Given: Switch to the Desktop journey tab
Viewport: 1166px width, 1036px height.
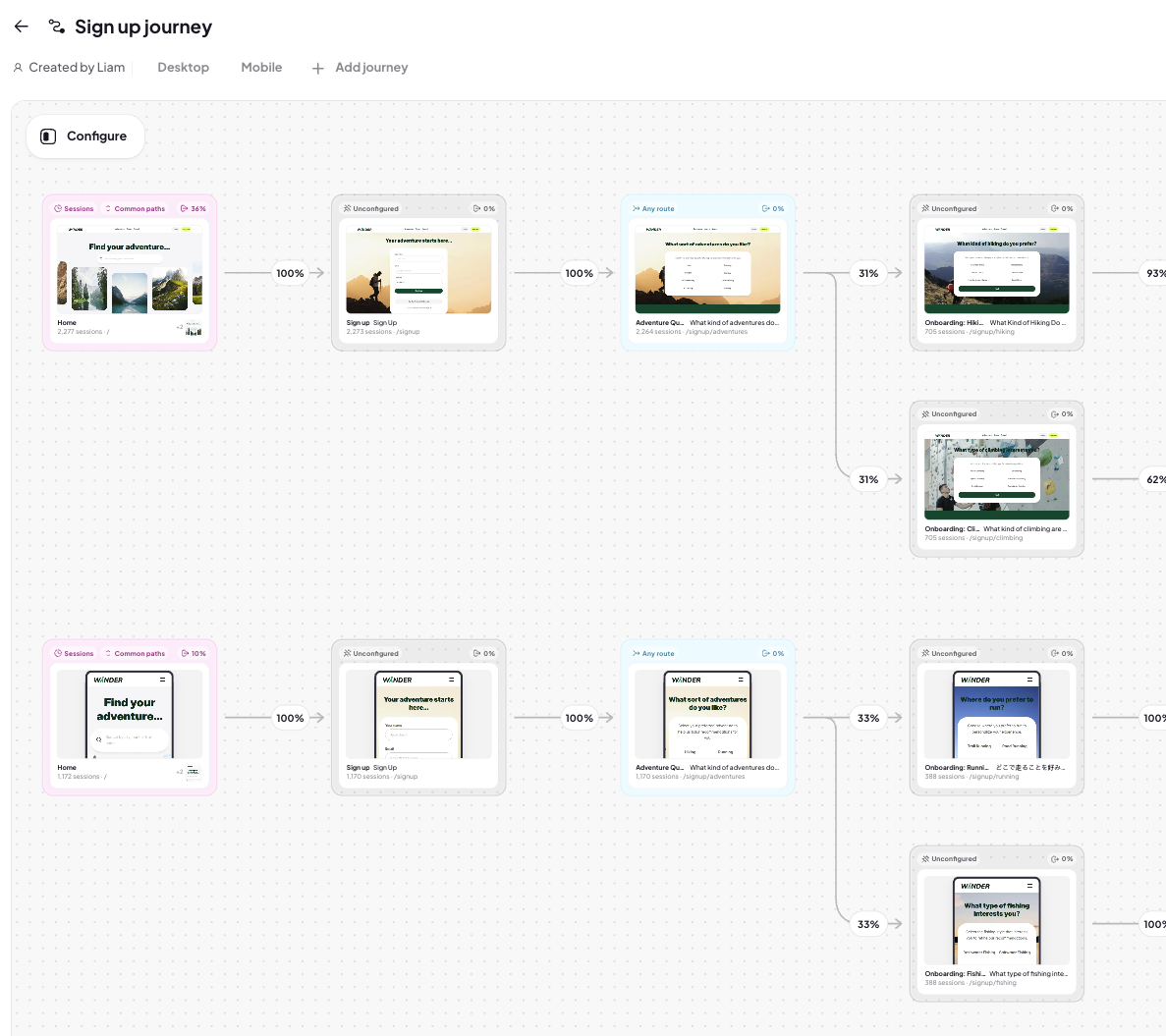Looking at the screenshot, I should click(x=183, y=68).
